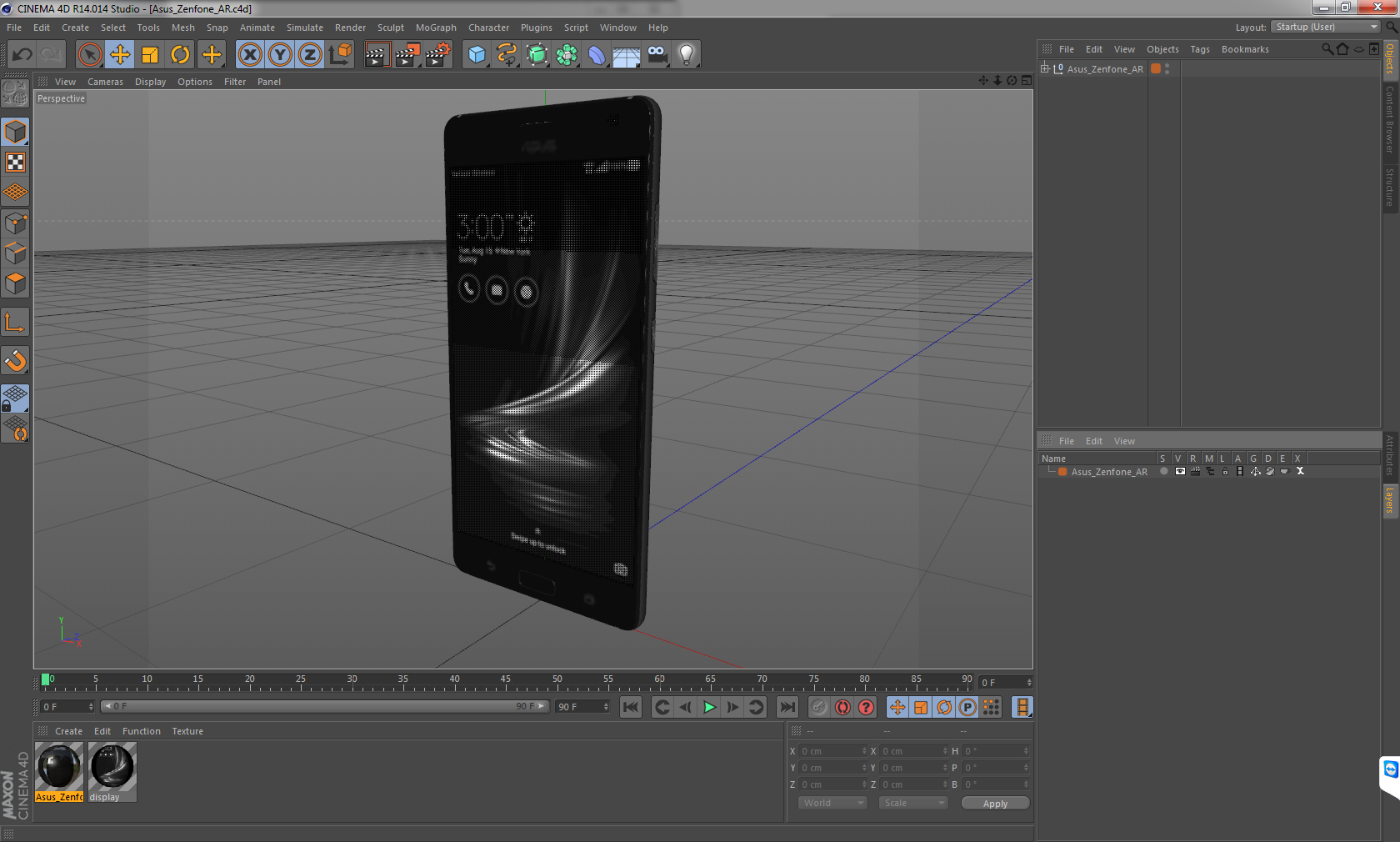This screenshot has height=842, width=1400.
Task: Step the H rotation coordinate spinner
Action: coord(1026,751)
